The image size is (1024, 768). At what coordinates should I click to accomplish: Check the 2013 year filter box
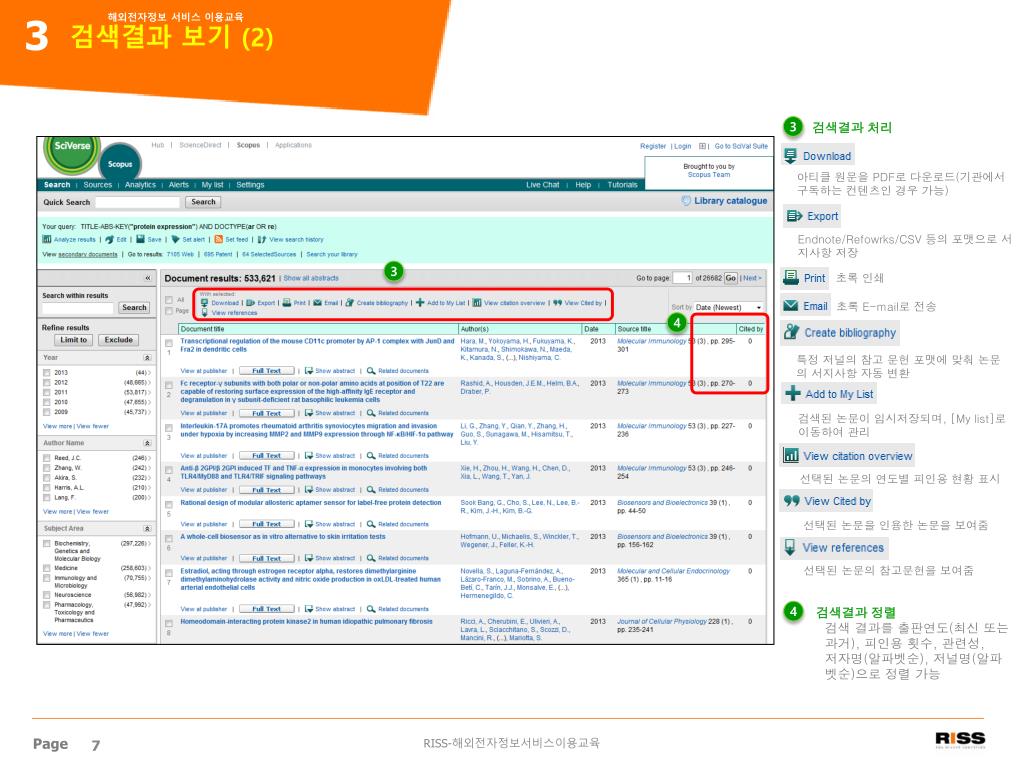(46, 372)
